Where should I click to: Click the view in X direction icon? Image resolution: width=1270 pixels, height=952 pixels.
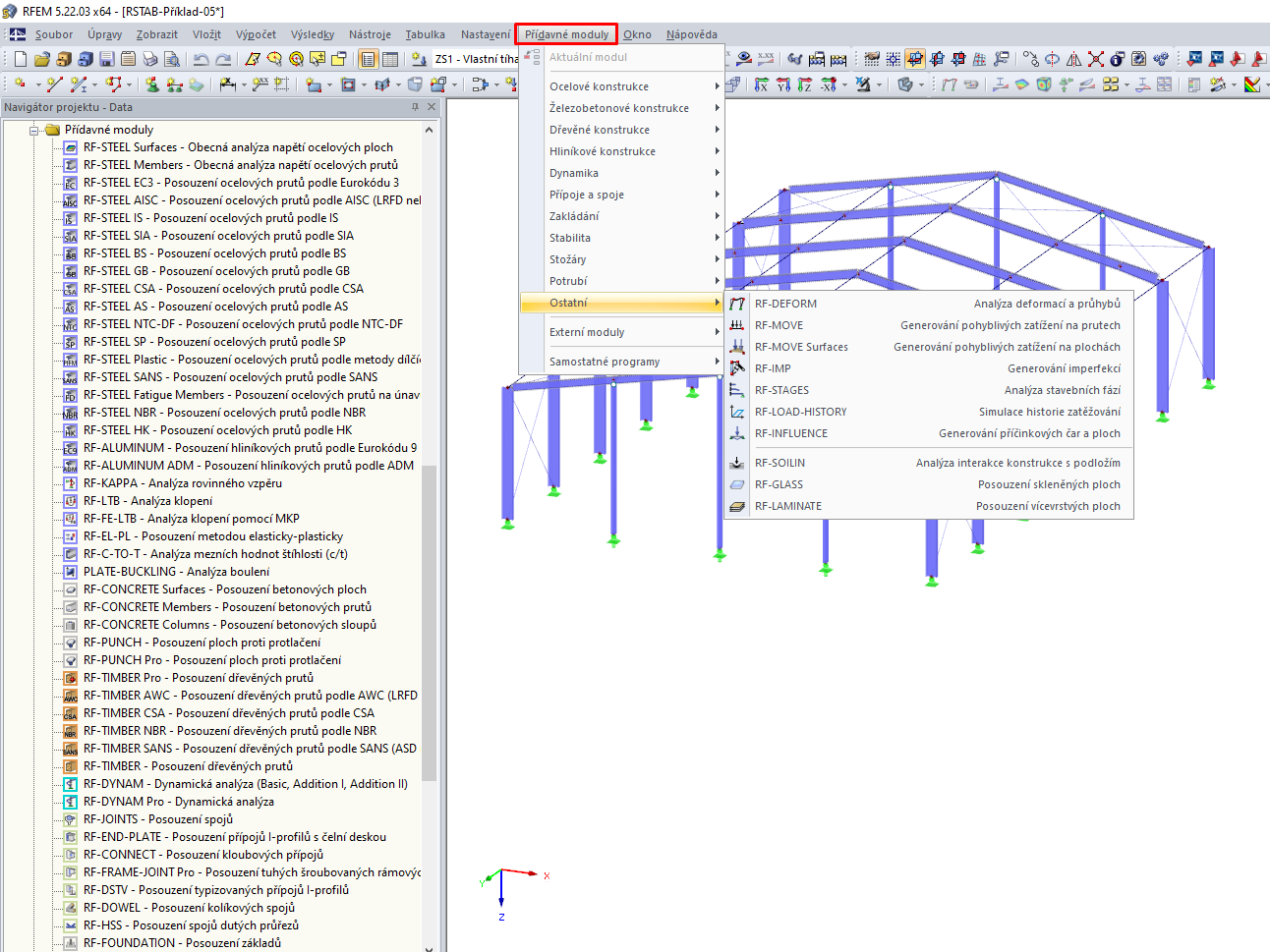coord(762,84)
